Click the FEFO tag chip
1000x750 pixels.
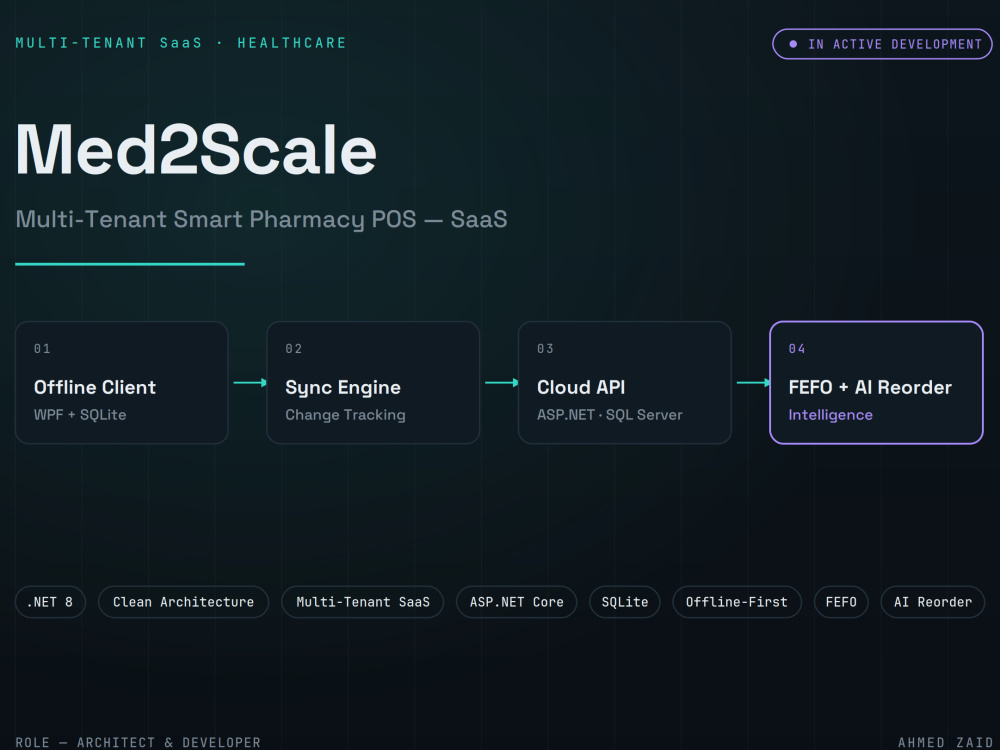point(841,602)
